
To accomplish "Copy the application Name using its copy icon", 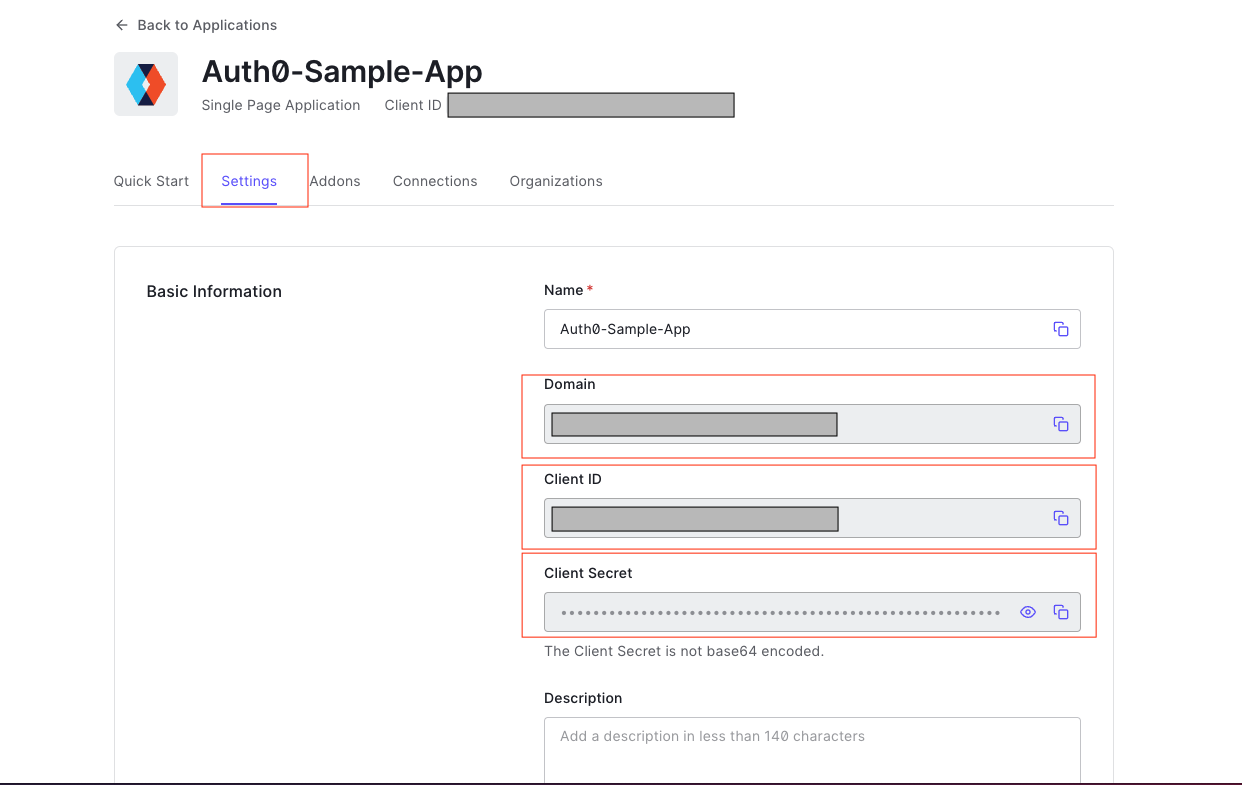I will click(1060, 329).
